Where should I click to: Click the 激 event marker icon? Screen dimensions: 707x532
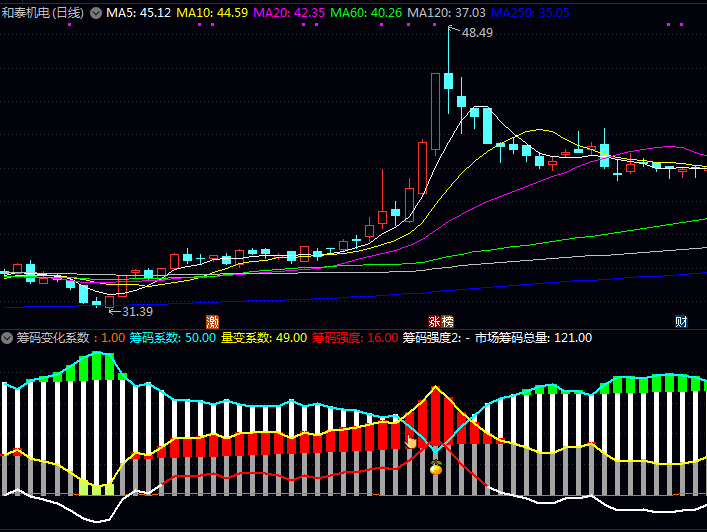212,321
